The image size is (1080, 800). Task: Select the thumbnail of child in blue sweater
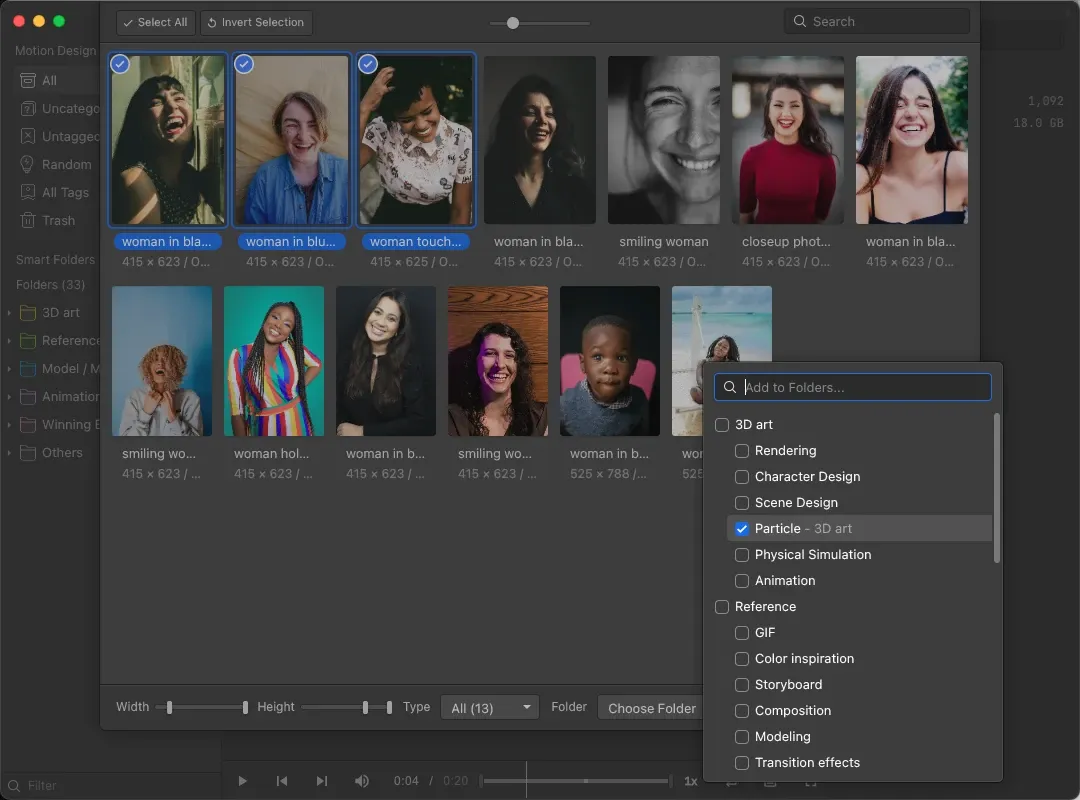(x=610, y=361)
